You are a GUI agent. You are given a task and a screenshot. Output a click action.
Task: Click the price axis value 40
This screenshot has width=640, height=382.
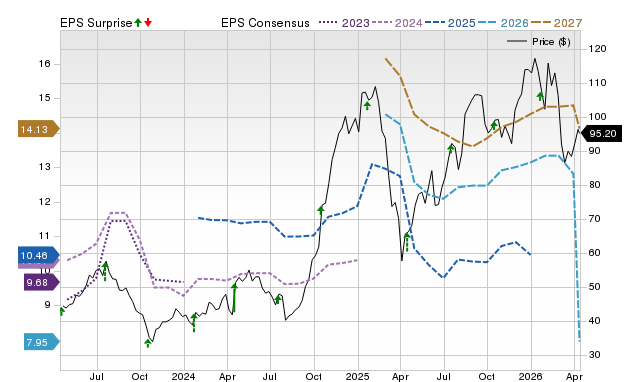[x=595, y=321]
